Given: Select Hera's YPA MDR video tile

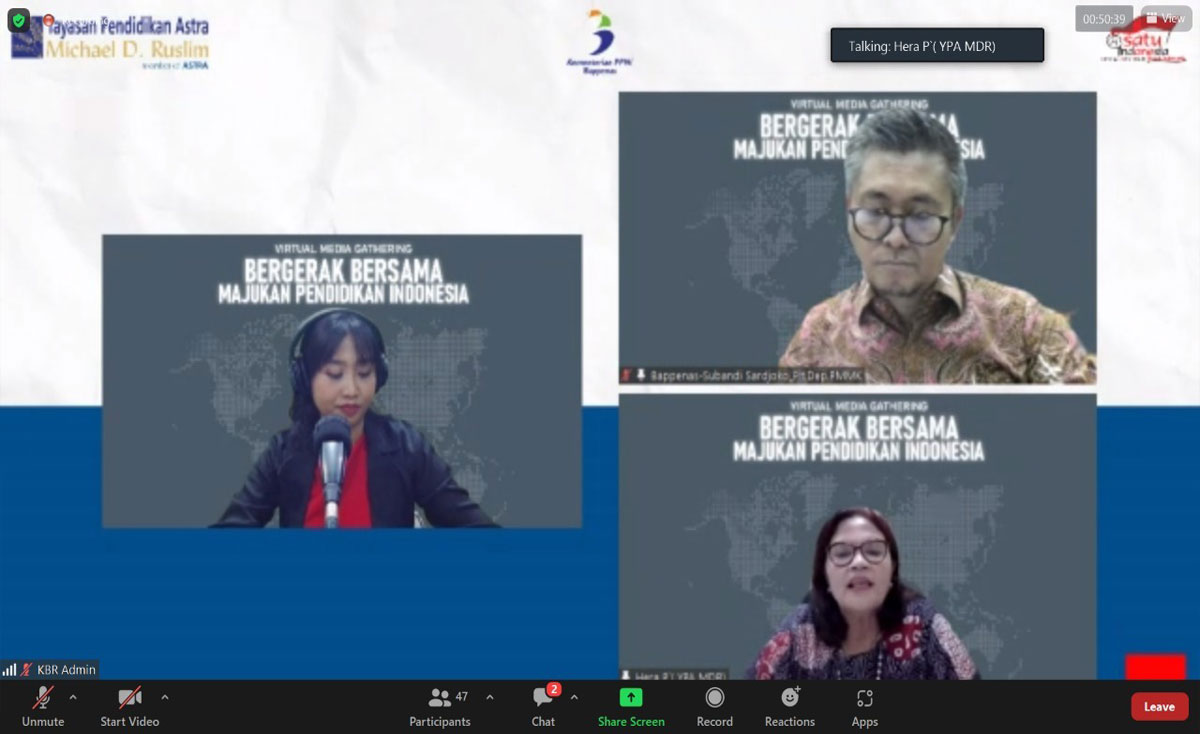Looking at the screenshot, I should tap(857, 536).
